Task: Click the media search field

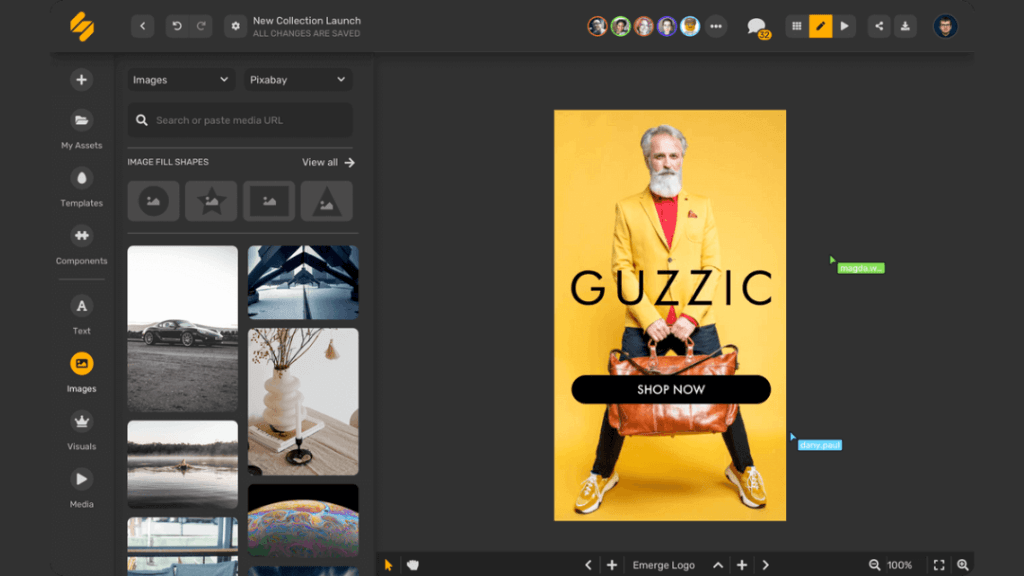Action: (x=240, y=120)
